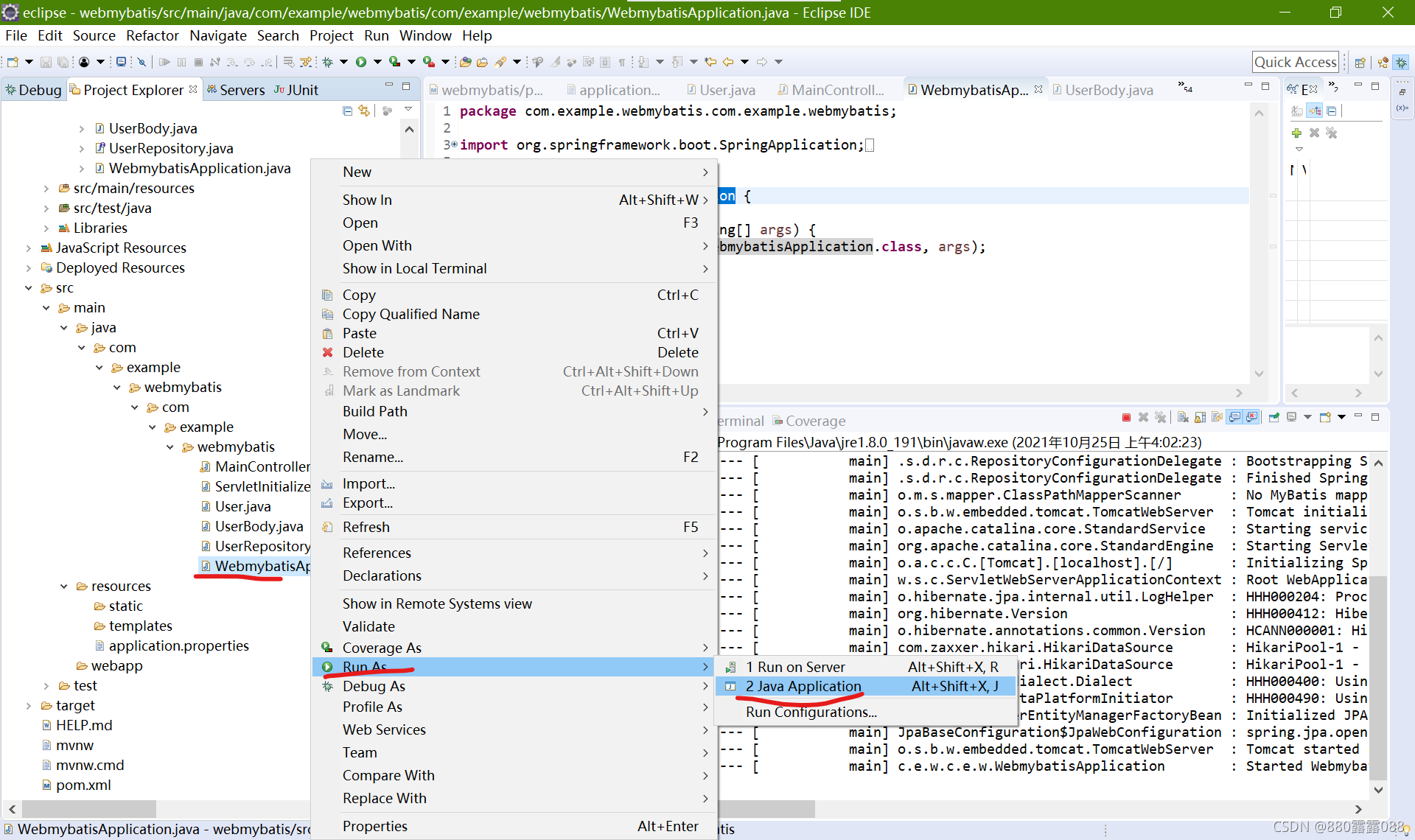This screenshot has width=1415, height=840.
Task: Activate Skip All Breakpoints toolbar icon
Action: (x=141, y=61)
